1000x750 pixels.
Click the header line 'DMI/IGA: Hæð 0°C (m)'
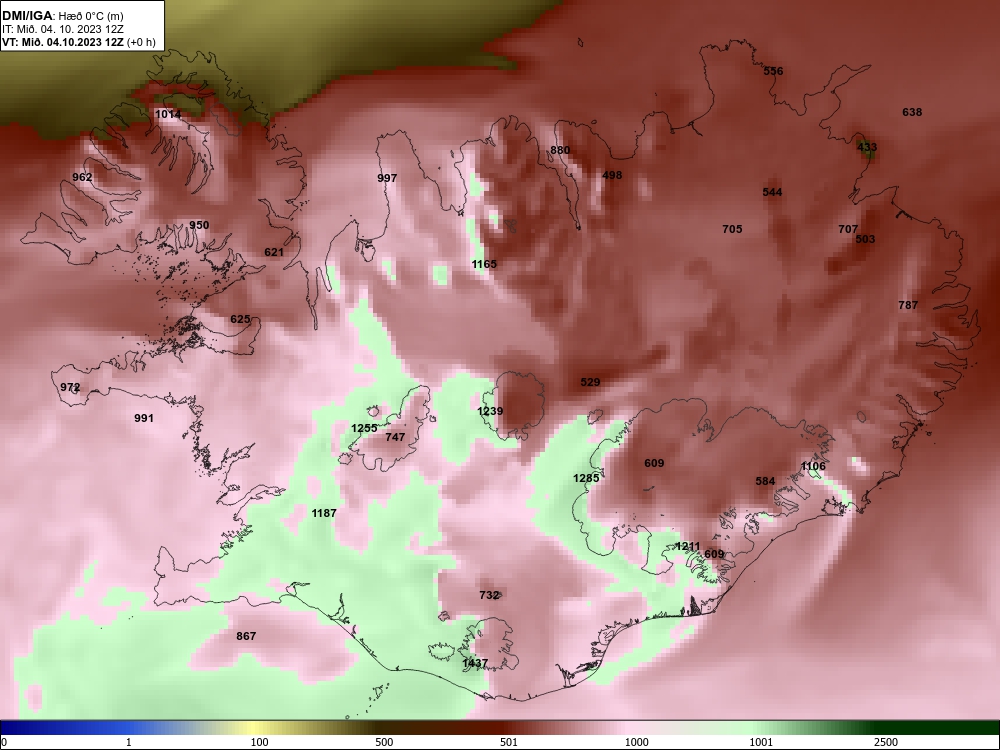pyautogui.click(x=62, y=16)
